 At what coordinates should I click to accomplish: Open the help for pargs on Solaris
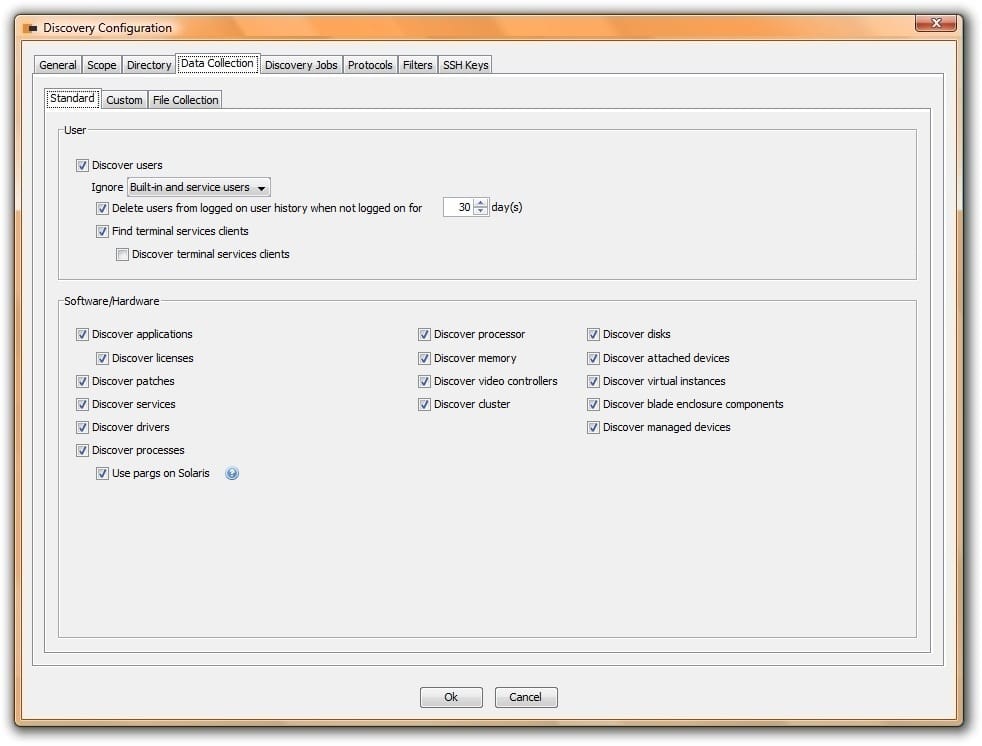click(x=232, y=473)
